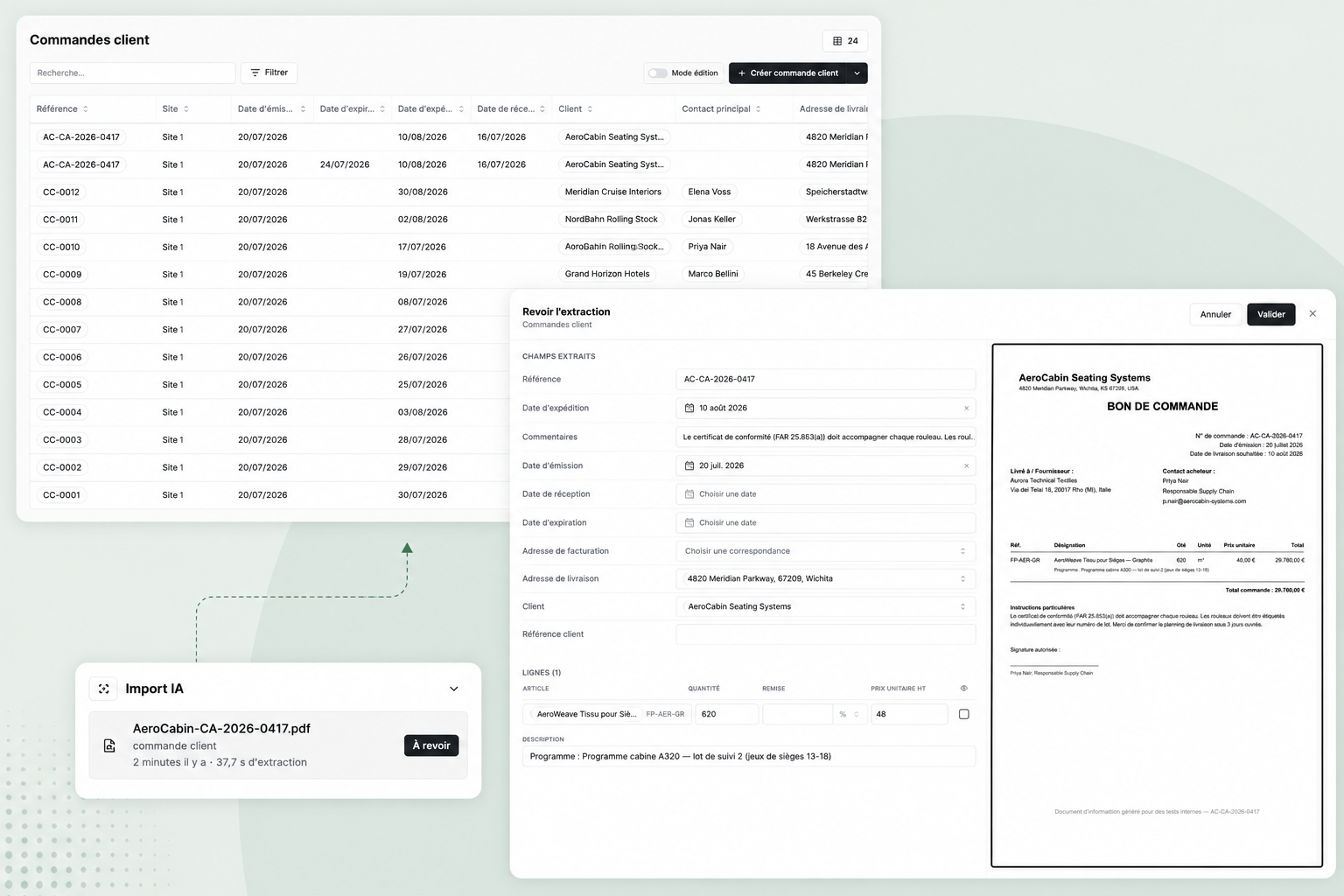
Task: Open order row CC-0009
Action: pos(62,275)
